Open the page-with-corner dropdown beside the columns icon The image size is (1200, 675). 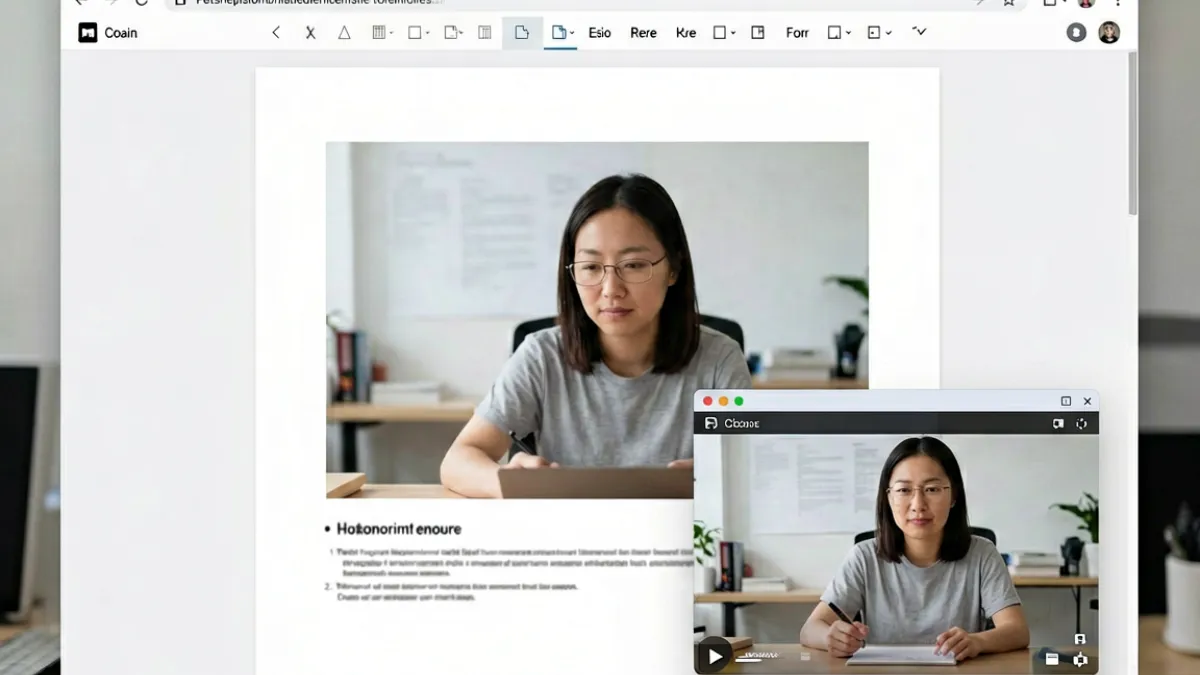pos(454,33)
